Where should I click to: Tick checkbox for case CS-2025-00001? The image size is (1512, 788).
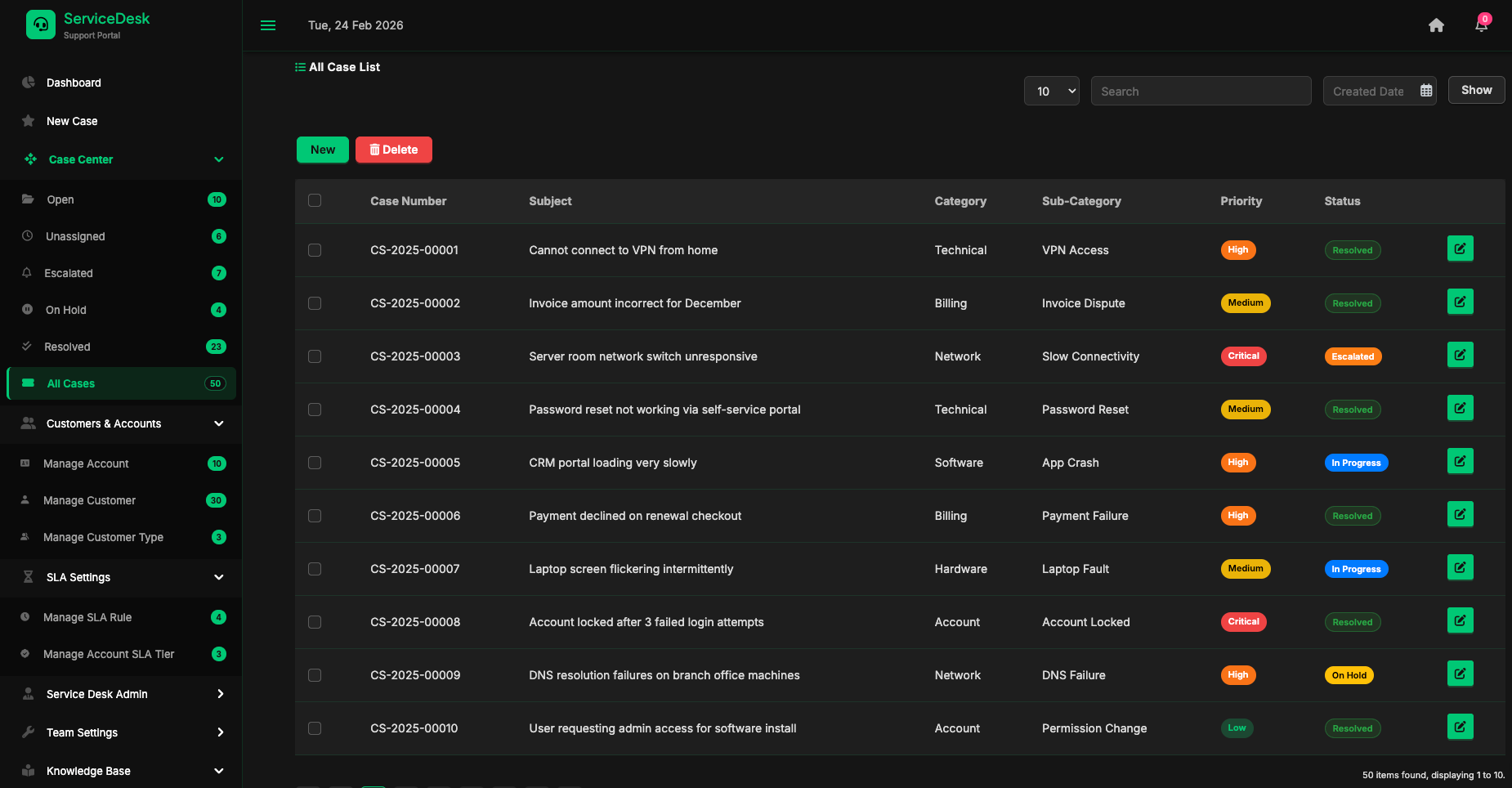pyautogui.click(x=315, y=250)
